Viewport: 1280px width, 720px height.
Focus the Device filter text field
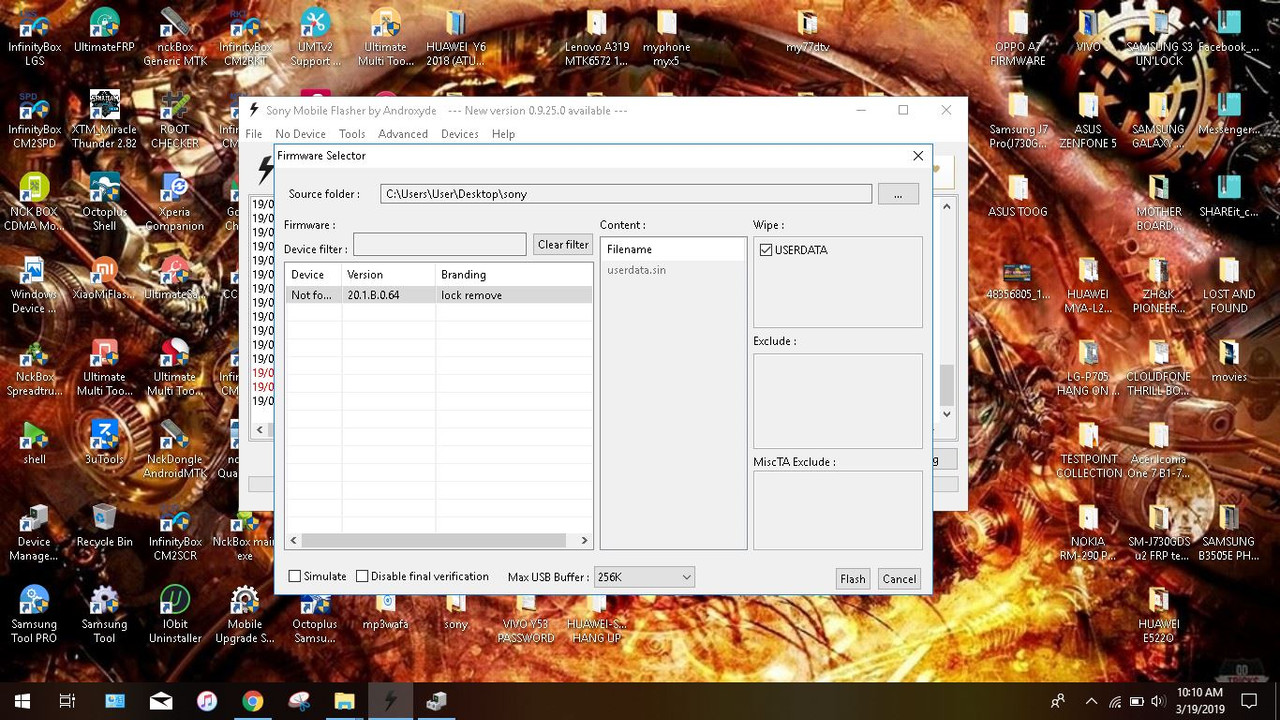coord(439,245)
